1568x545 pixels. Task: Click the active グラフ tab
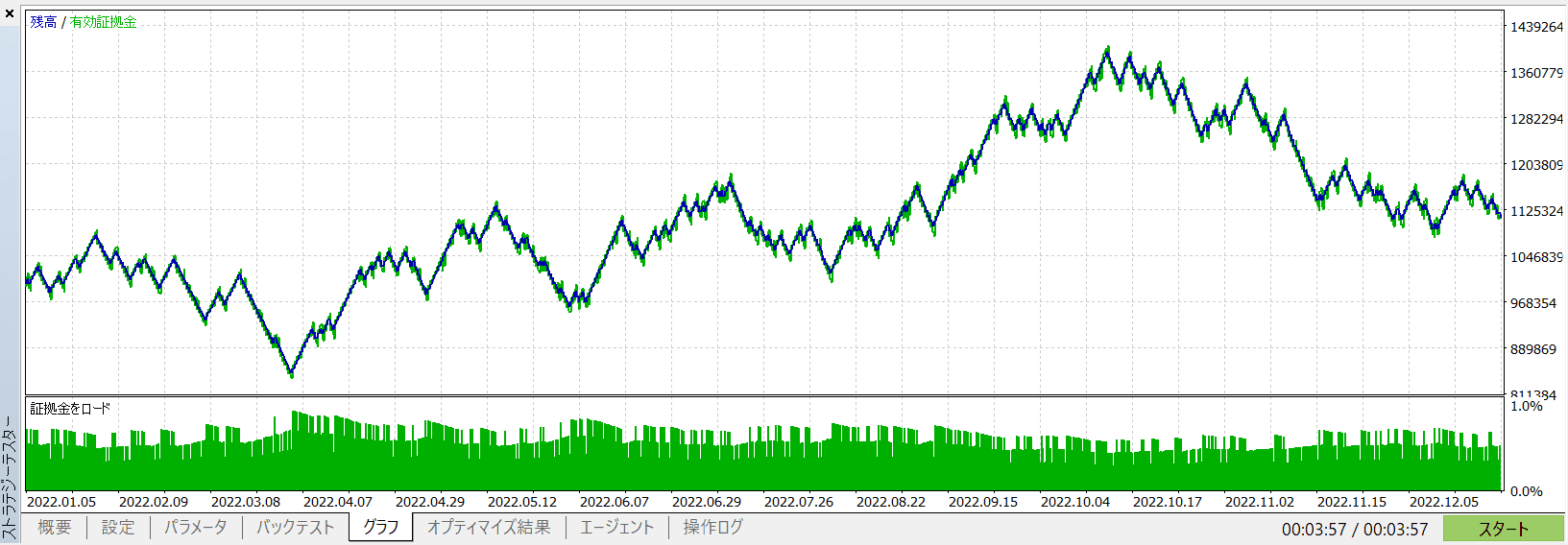pos(381,528)
